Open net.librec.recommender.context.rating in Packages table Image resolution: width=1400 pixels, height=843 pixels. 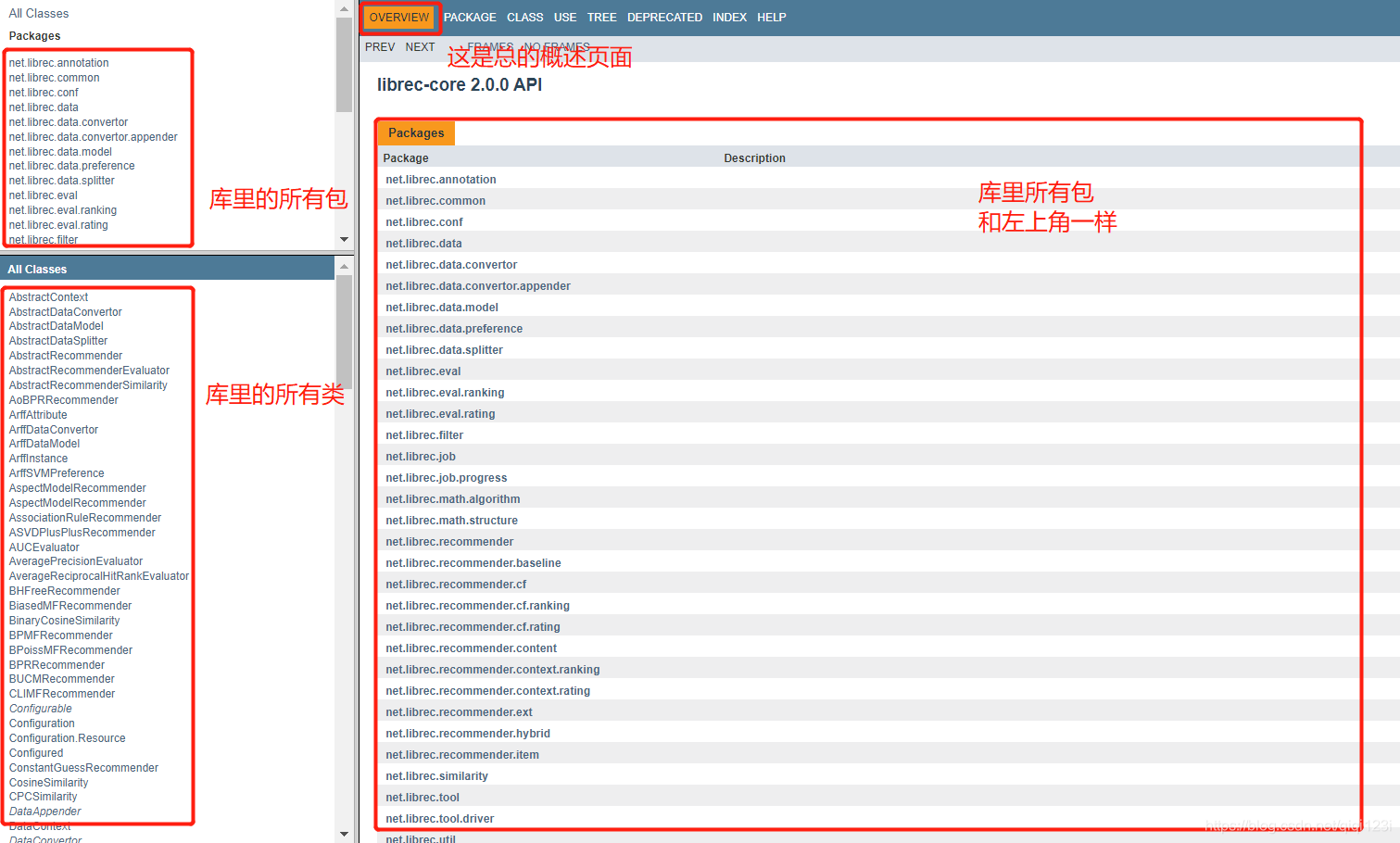click(488, 691)
